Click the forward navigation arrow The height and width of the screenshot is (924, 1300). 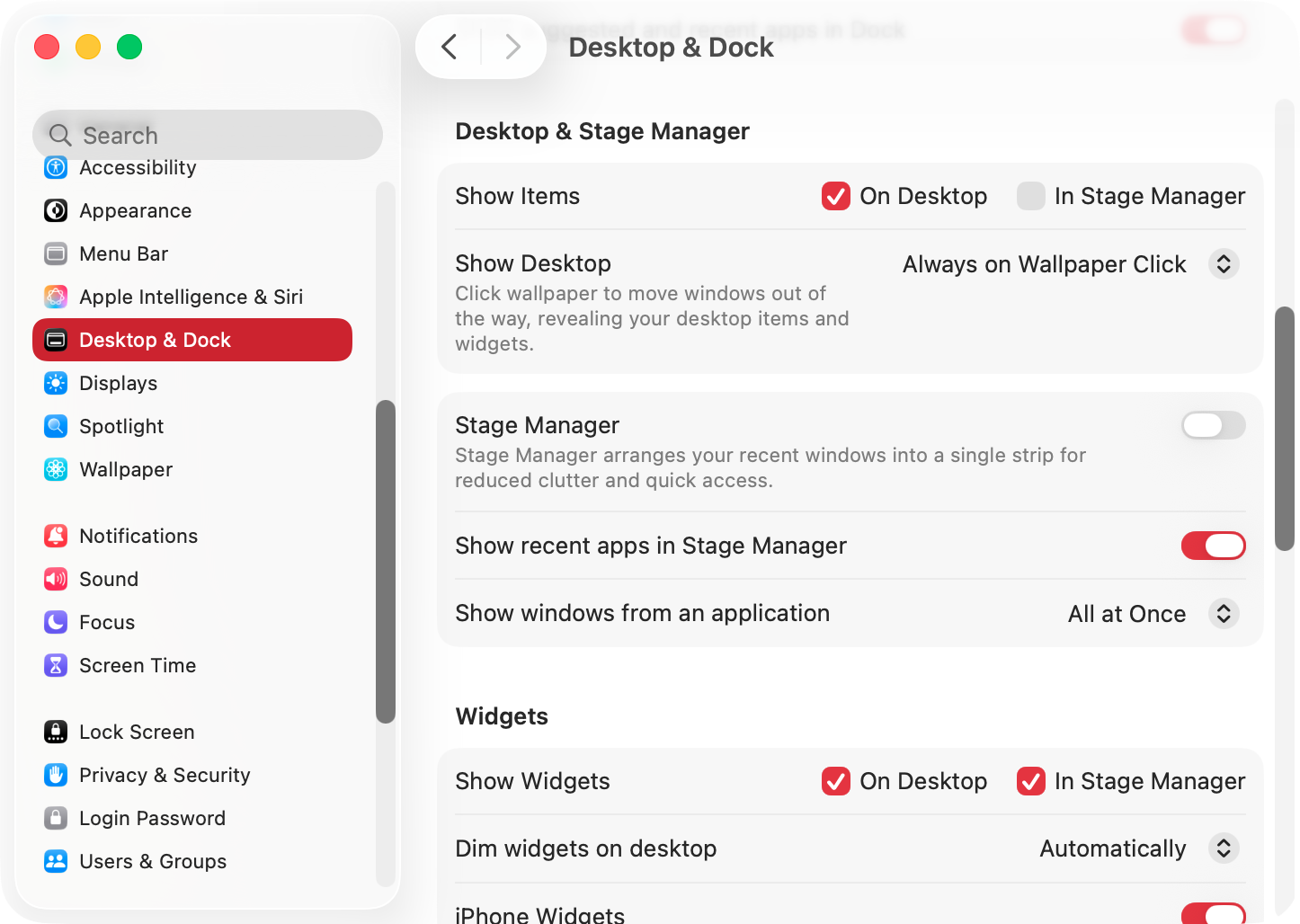tap(512, 47)
